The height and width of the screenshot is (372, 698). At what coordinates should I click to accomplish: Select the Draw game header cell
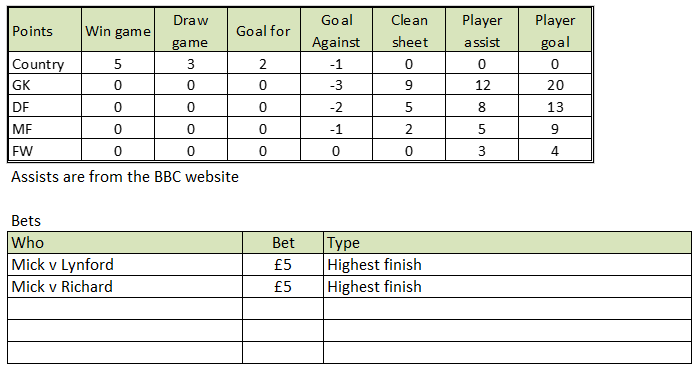191,30
